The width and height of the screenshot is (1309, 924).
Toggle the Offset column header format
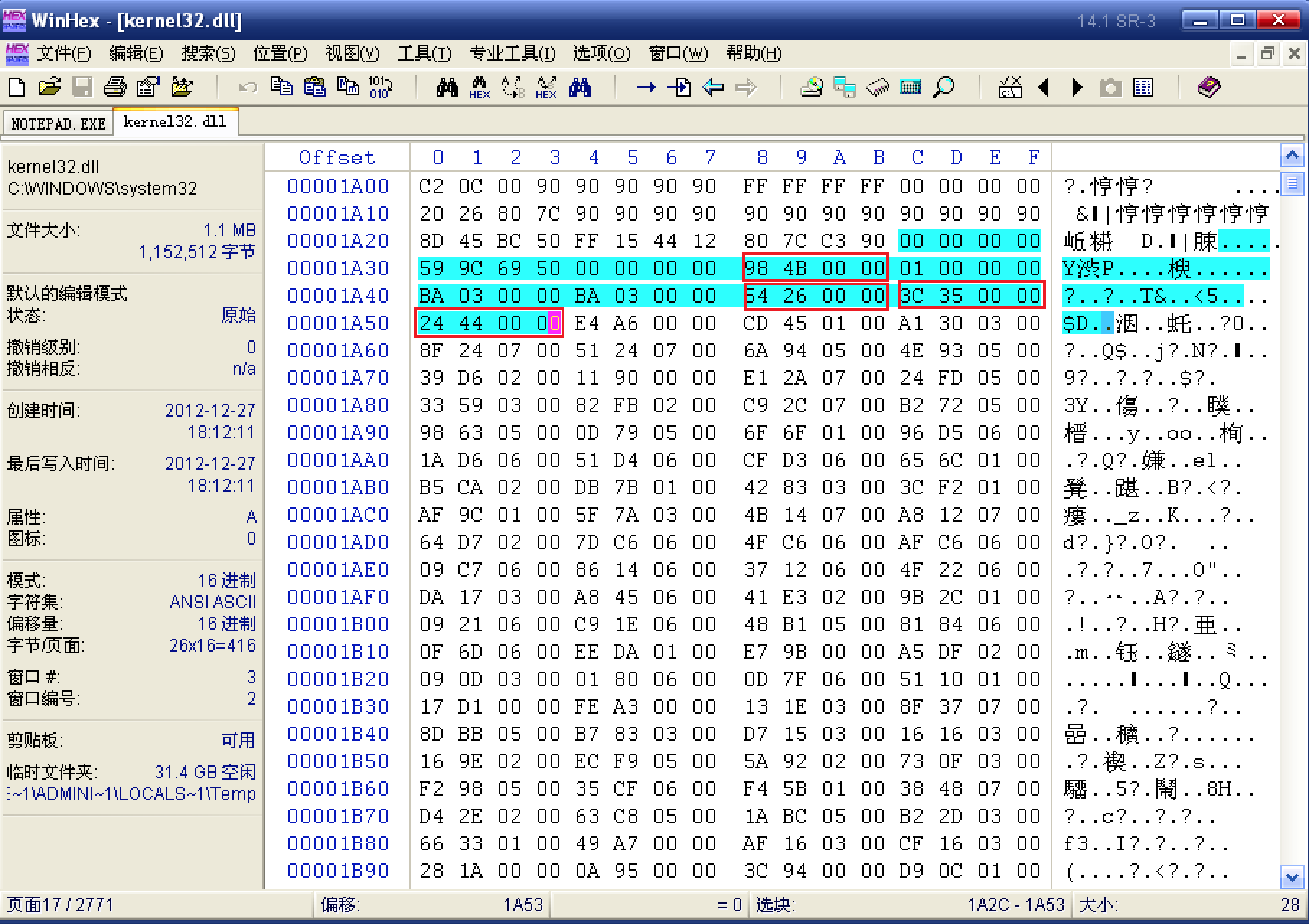click(x=337, y=157)
